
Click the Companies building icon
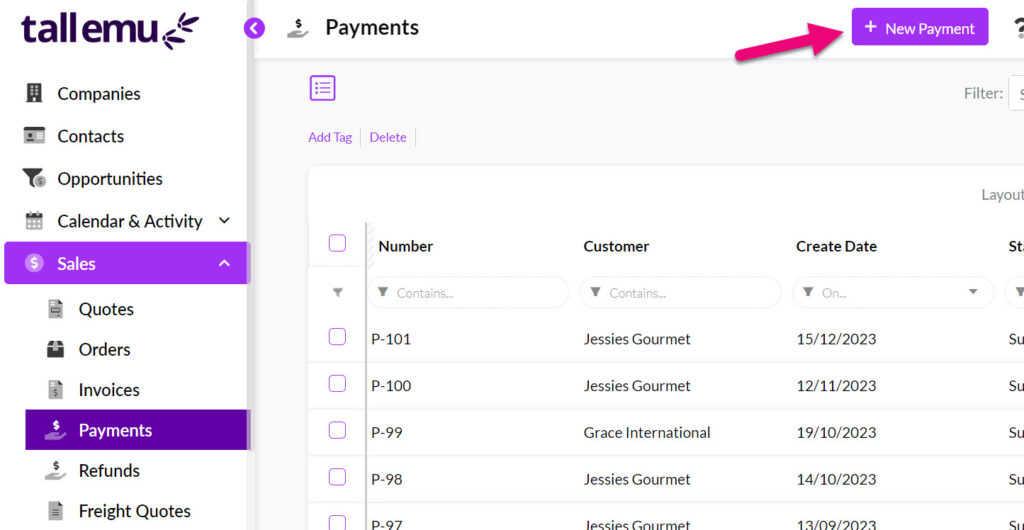coord(34,93)
